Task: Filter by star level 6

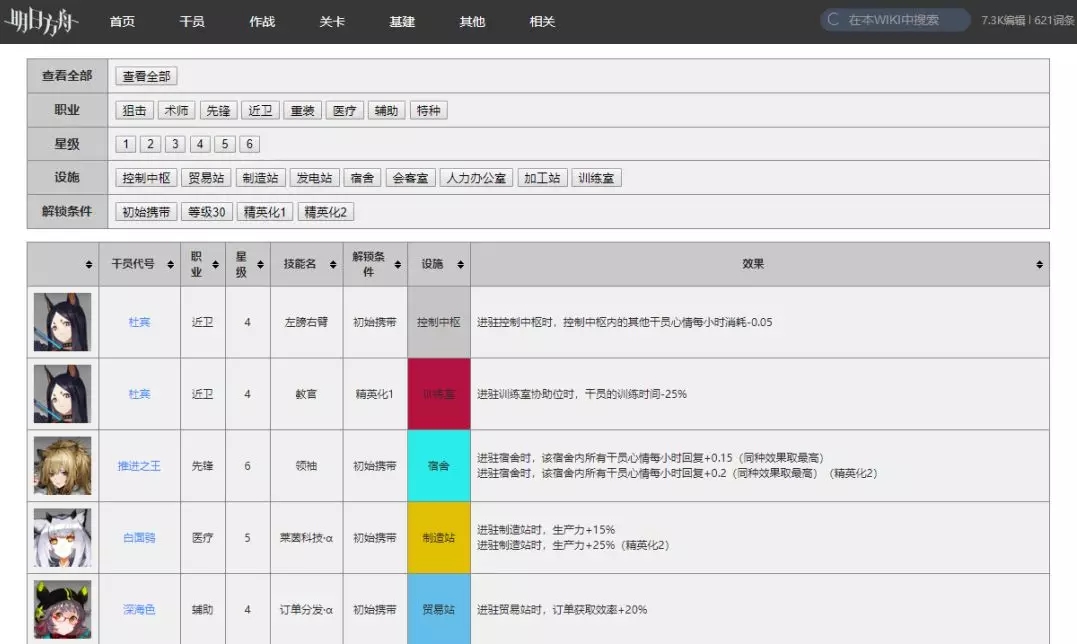Action: pyautogui.click(x=249, y=144)
